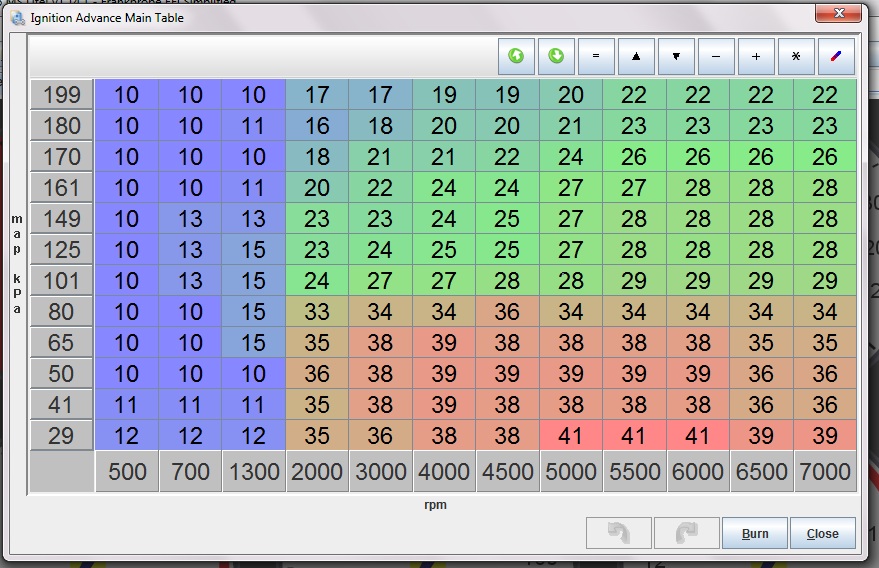Select cell 33 at 80 kPa, 2000 rpm
879x568 pixels.
tap(317, 312)
